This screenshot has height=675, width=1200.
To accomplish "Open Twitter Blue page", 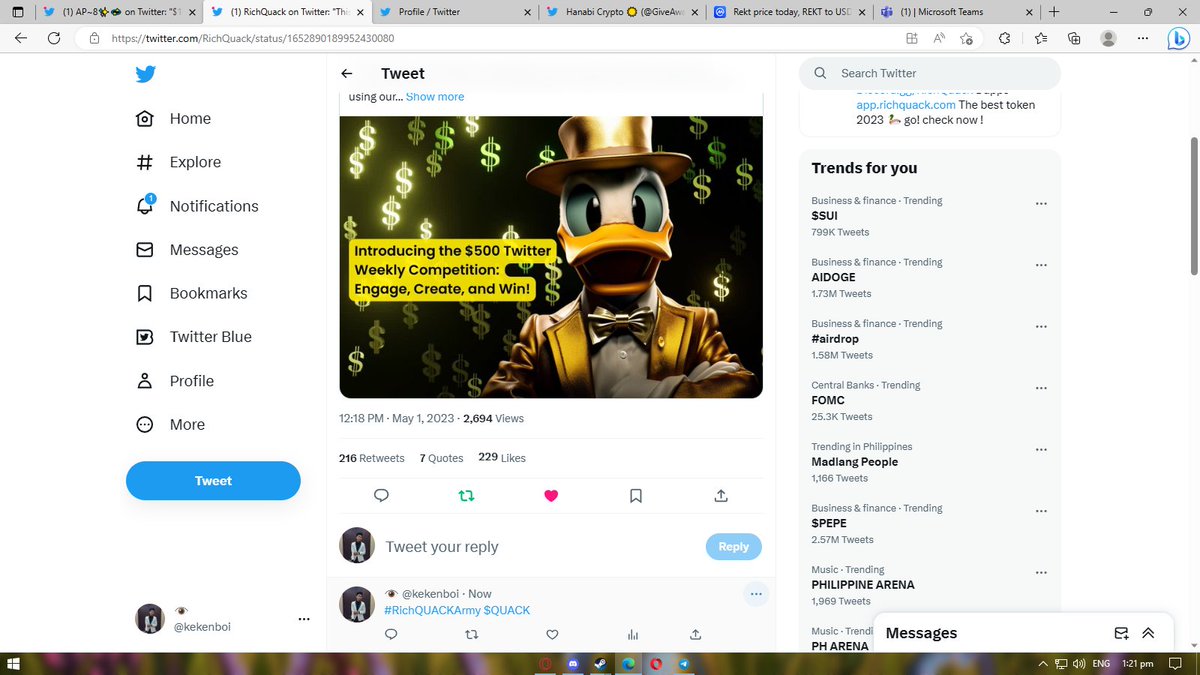I will [194, 337].
